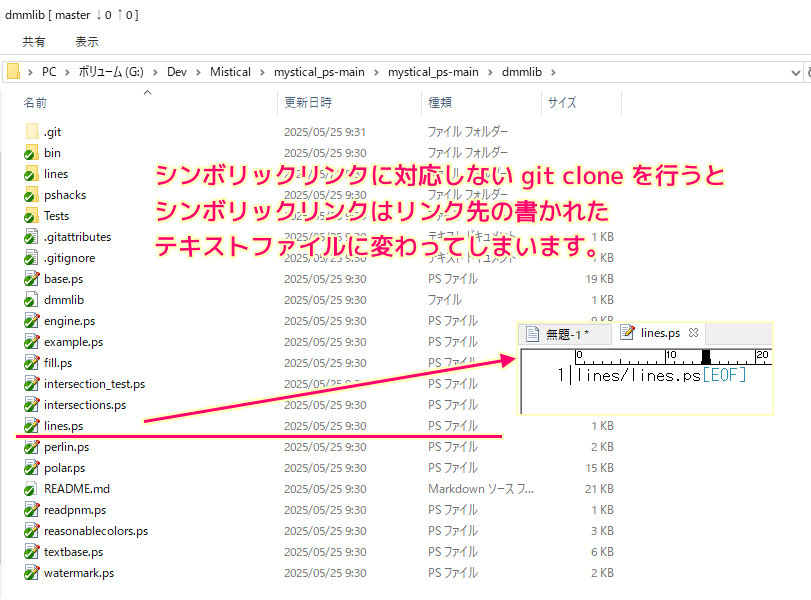Select engine.ps file icon
811x600 pixels.
pos(32,321)
